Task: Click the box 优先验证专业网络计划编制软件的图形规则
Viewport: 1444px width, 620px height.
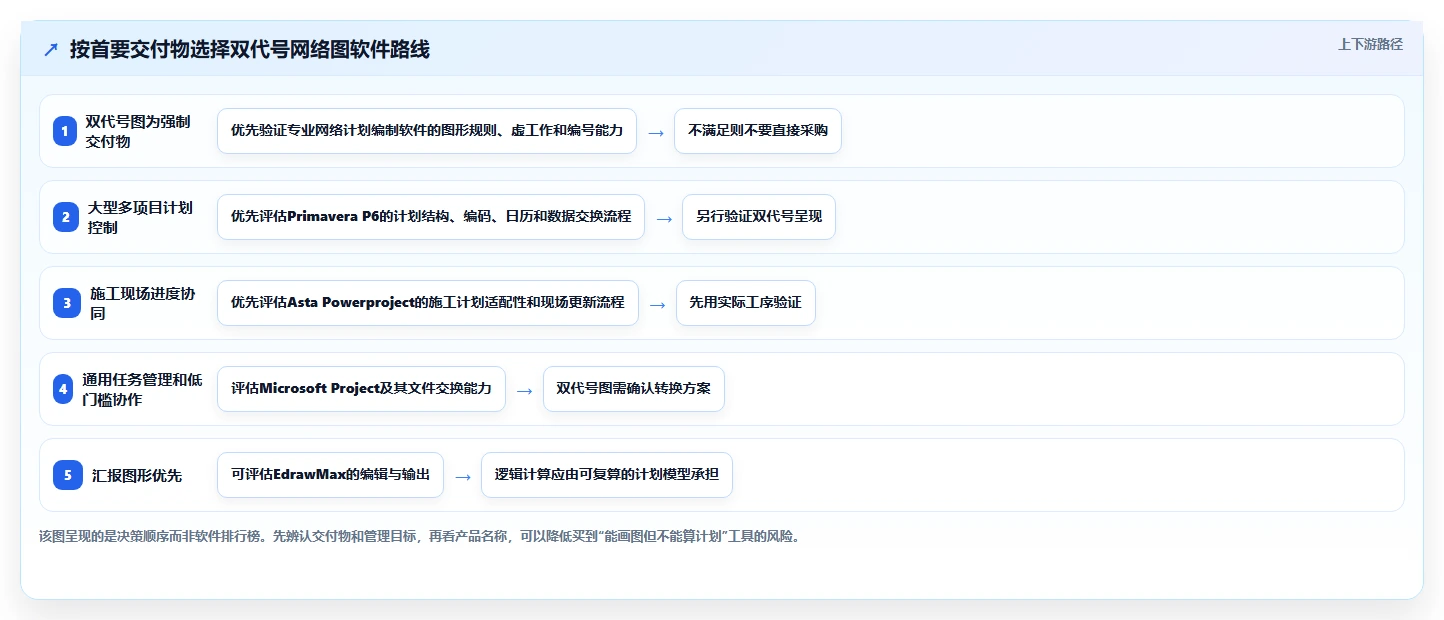Action: click(x=427, y=131)
